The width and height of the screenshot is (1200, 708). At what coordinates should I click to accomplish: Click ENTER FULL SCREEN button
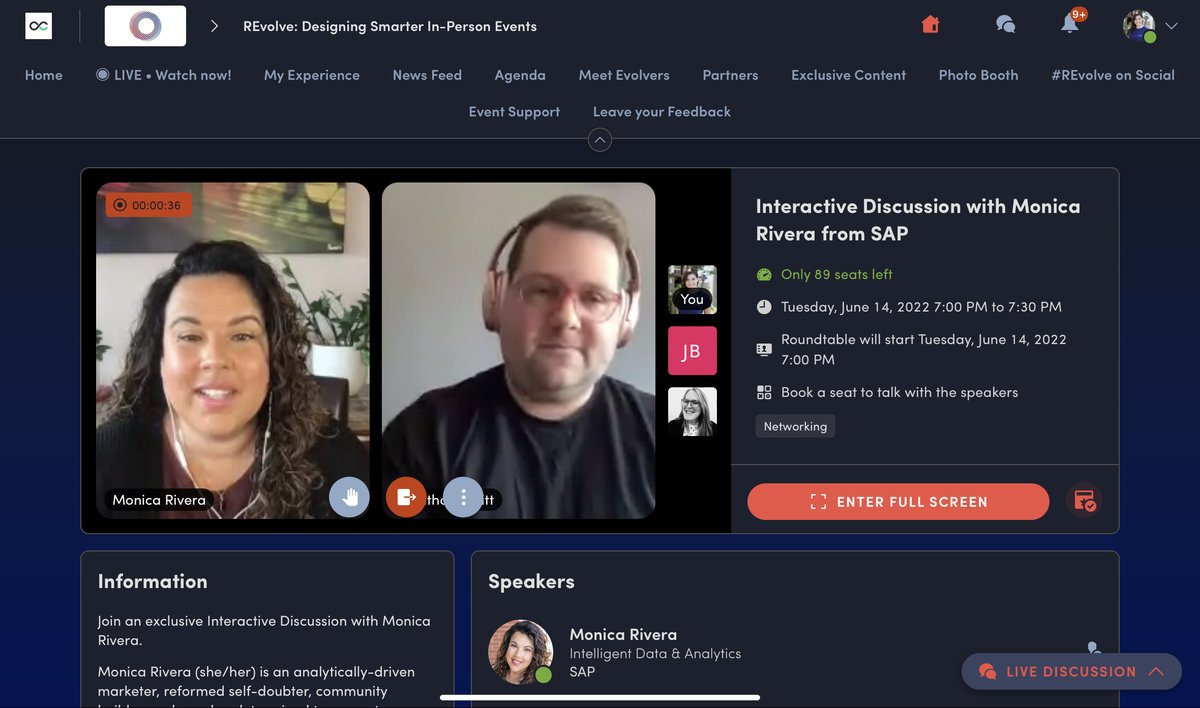898,502
